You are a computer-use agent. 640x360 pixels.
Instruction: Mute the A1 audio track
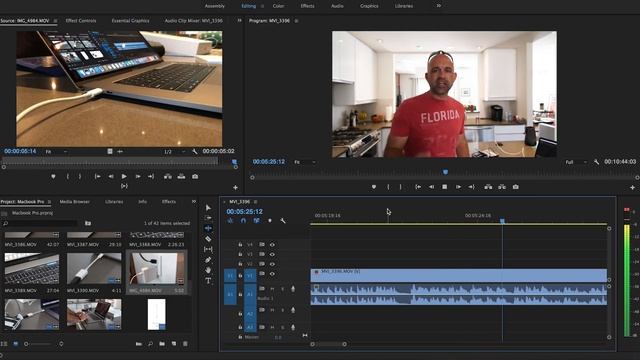[x=272, y=289]
